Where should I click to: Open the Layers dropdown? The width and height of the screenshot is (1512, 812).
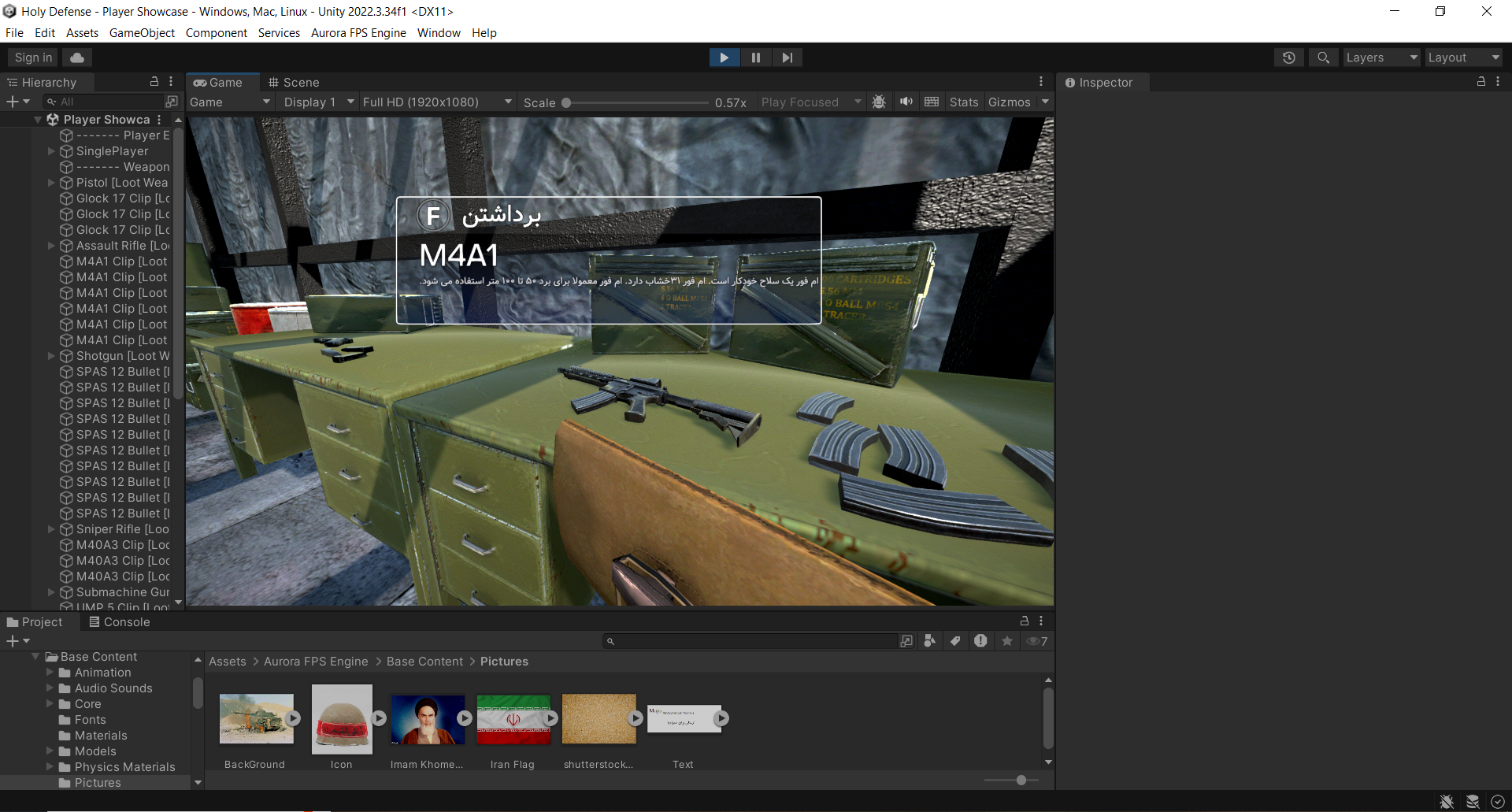1381,57
